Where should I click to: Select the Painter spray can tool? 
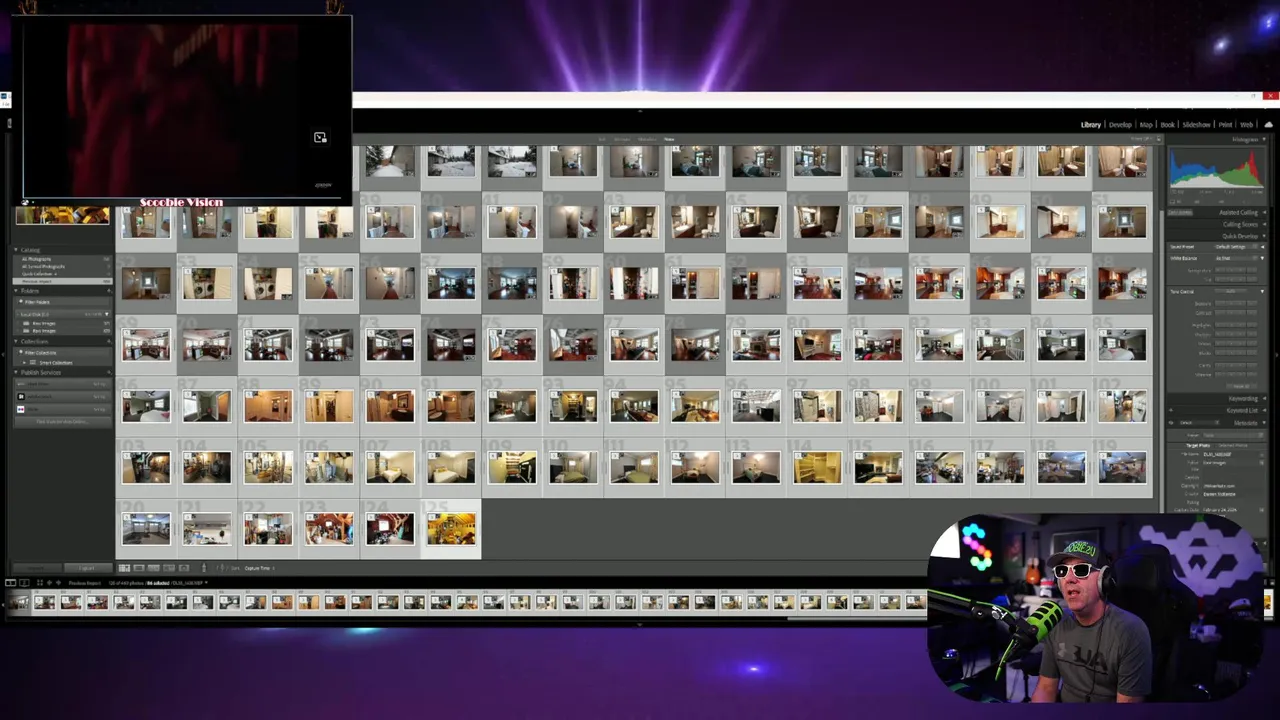point(204,568)
